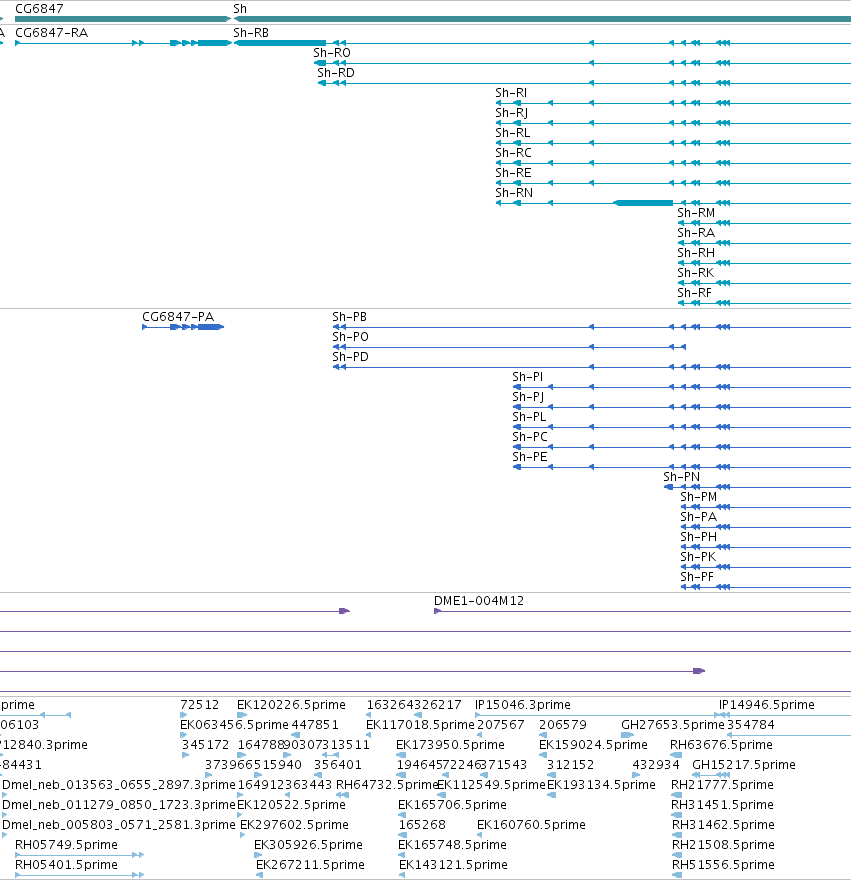Viewport: 851px width, 880px height.
Task: Select protein Sh-PO
Action: tap(350, 337)
